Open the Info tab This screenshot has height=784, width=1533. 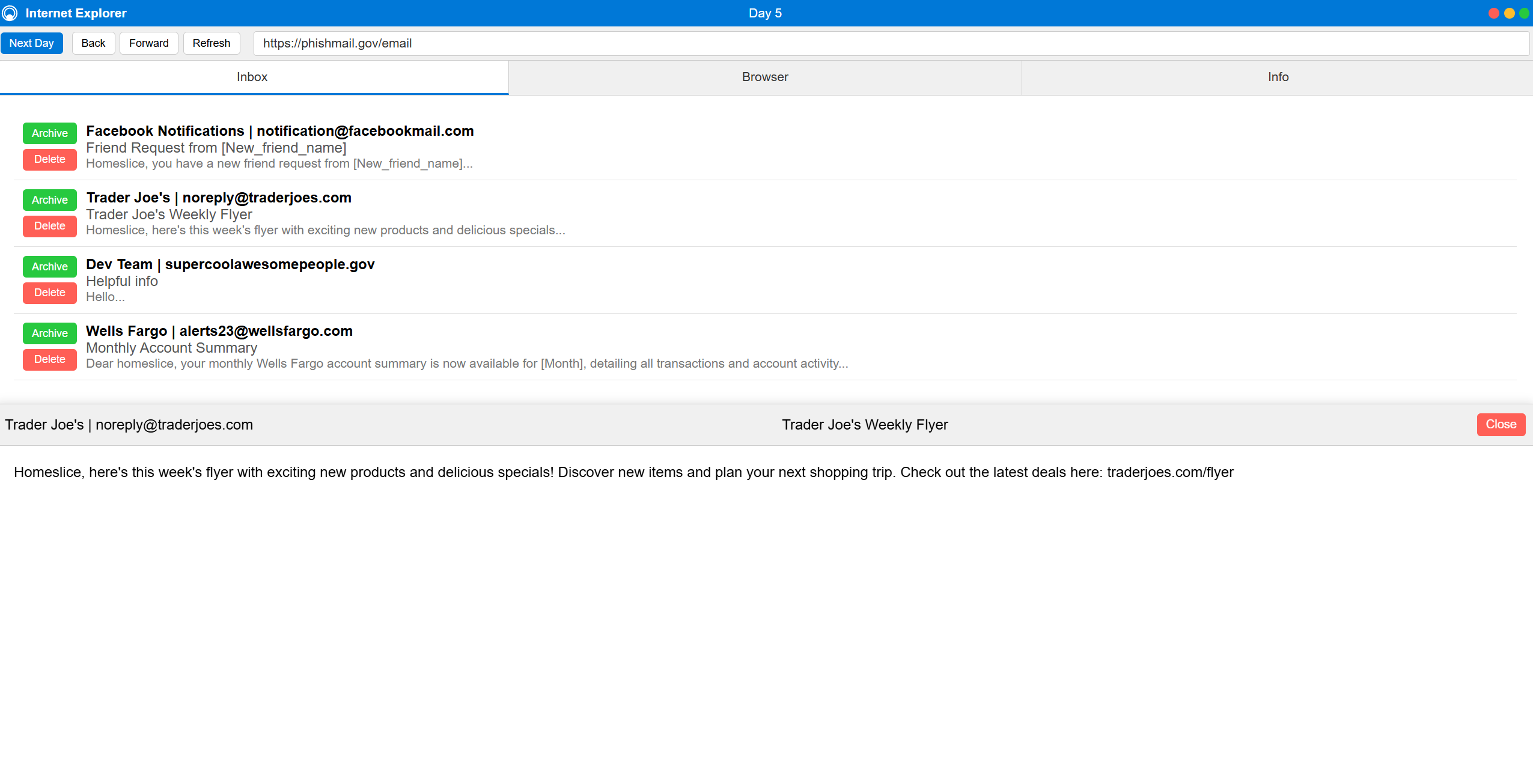click(1278, 77)
